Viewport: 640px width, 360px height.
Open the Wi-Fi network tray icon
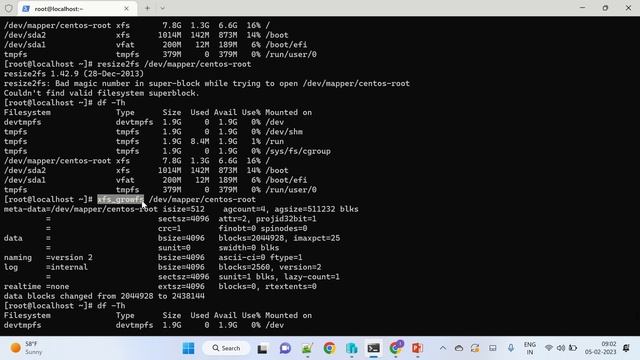tap(549, 348)
